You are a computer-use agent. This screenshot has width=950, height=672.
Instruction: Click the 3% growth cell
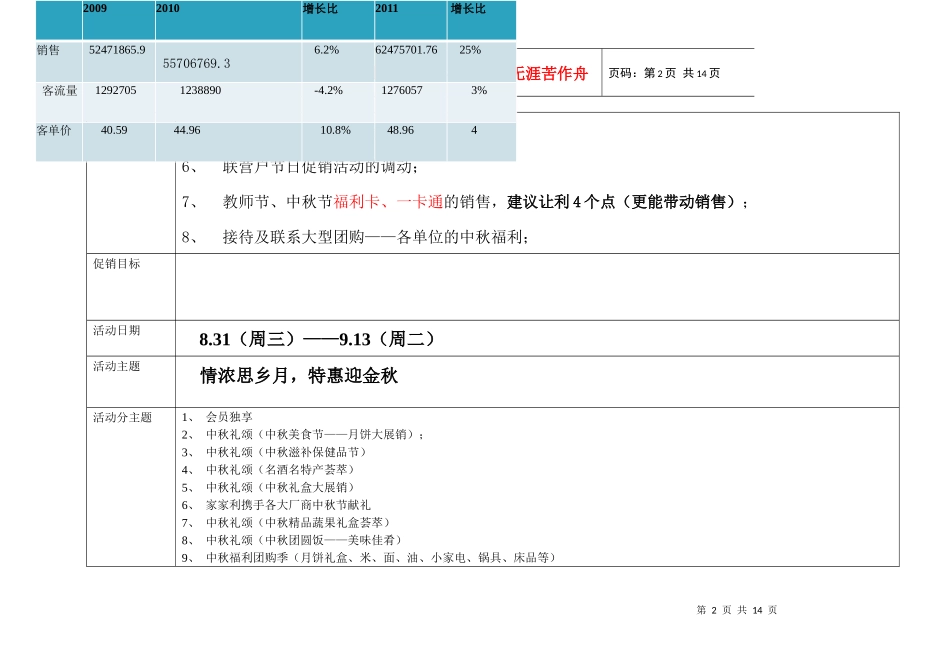tap(479, 90)
